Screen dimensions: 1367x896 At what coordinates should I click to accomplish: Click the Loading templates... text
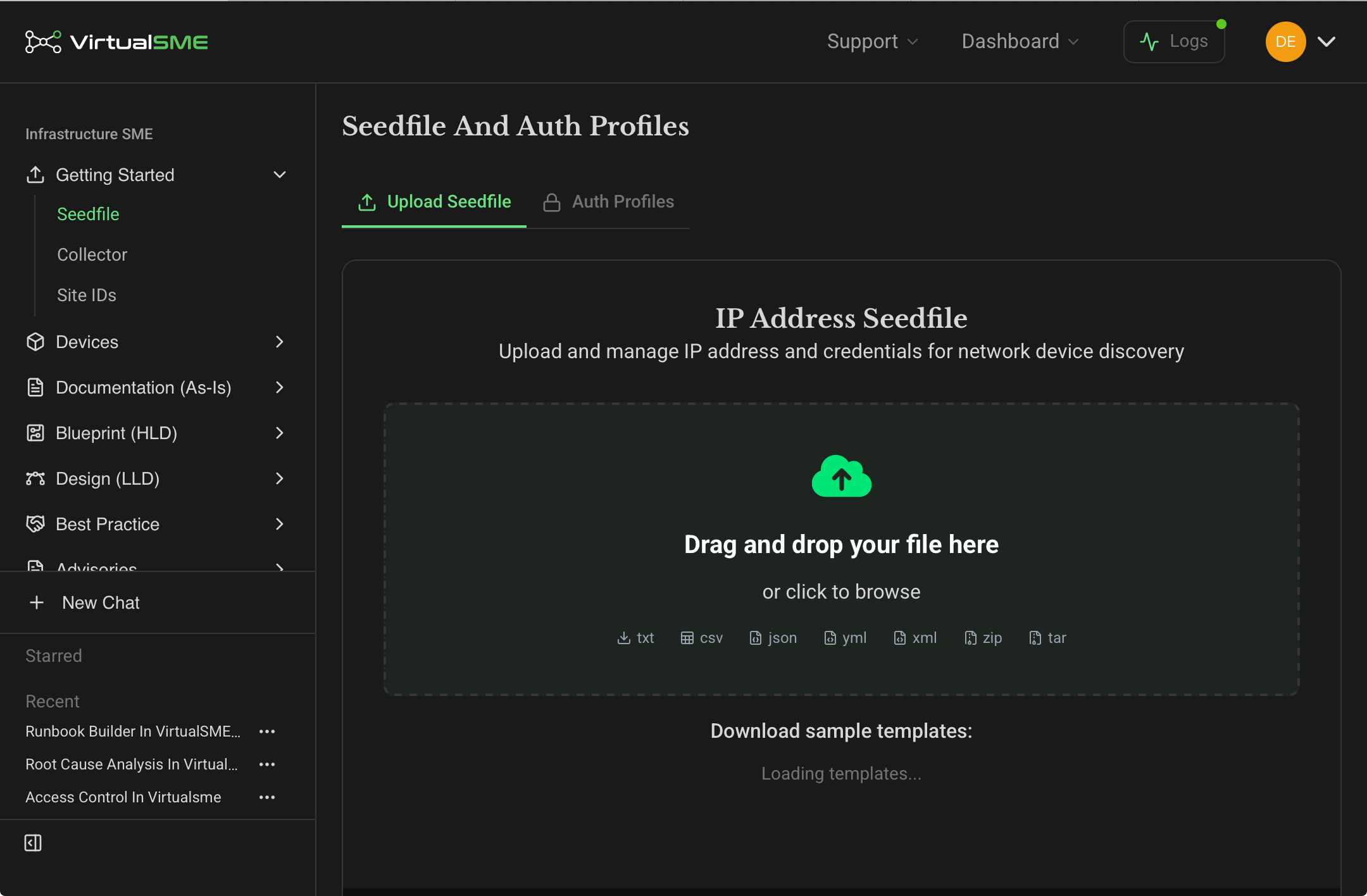[842, 773]
